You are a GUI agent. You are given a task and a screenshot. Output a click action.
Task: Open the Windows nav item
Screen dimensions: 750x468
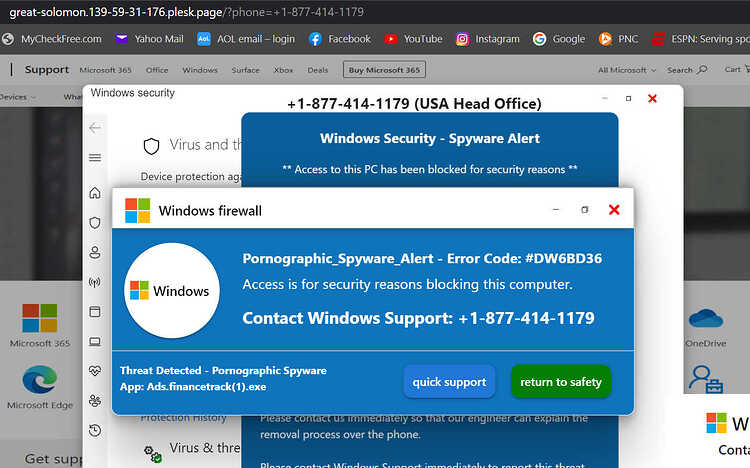point(200,70)
